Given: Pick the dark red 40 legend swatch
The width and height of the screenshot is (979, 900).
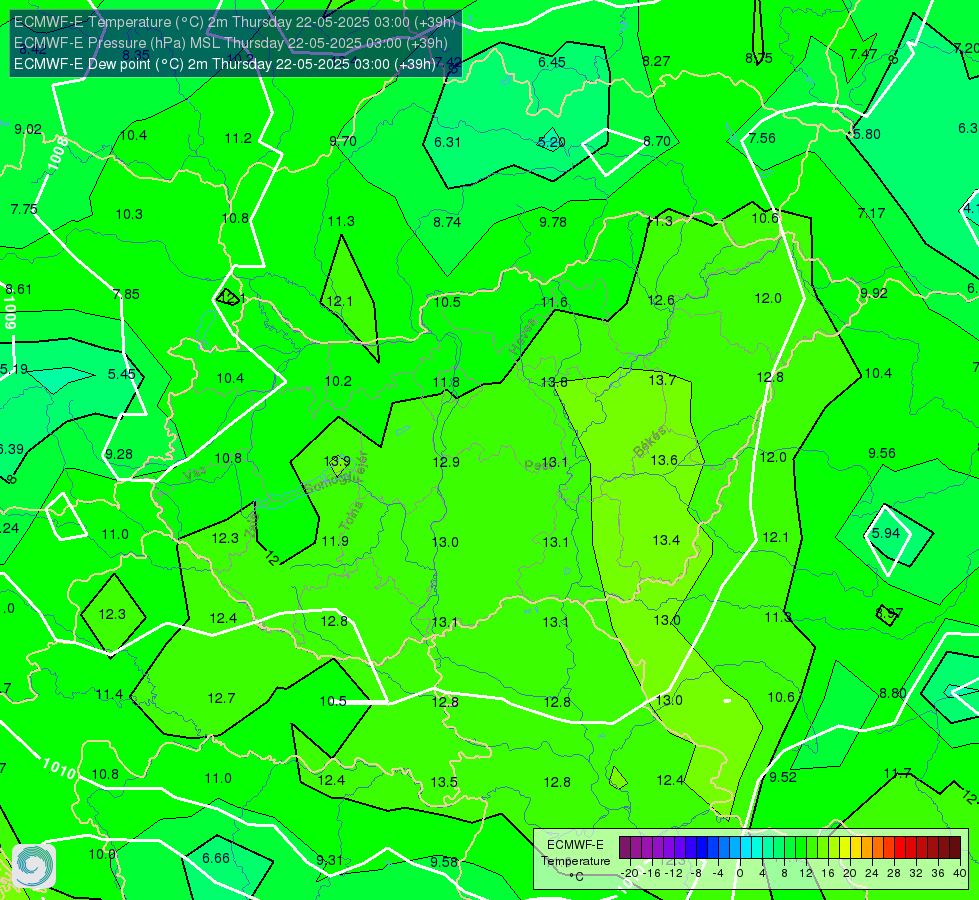Looking at the screenshot, I should point(955,848).
